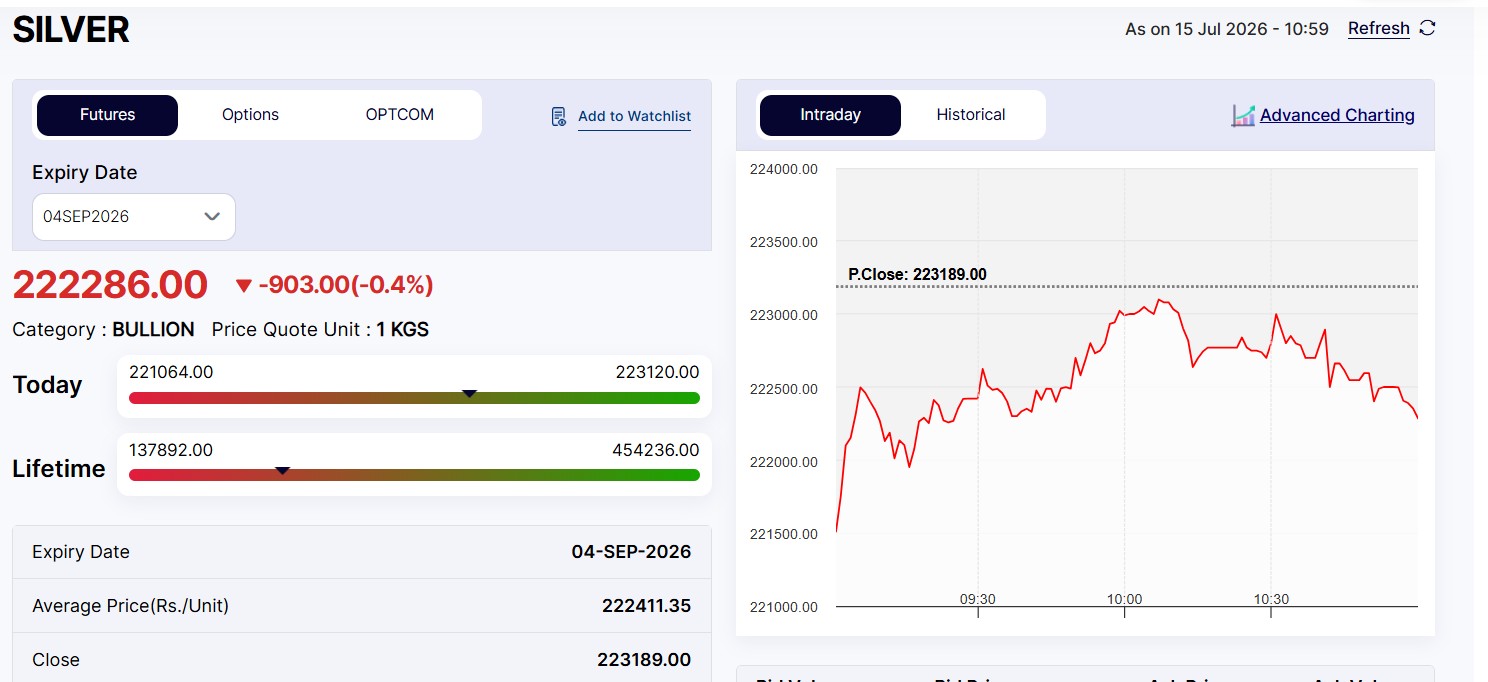Click the Add to Watchlist link
1488x682 pixels.
[634, 117]
